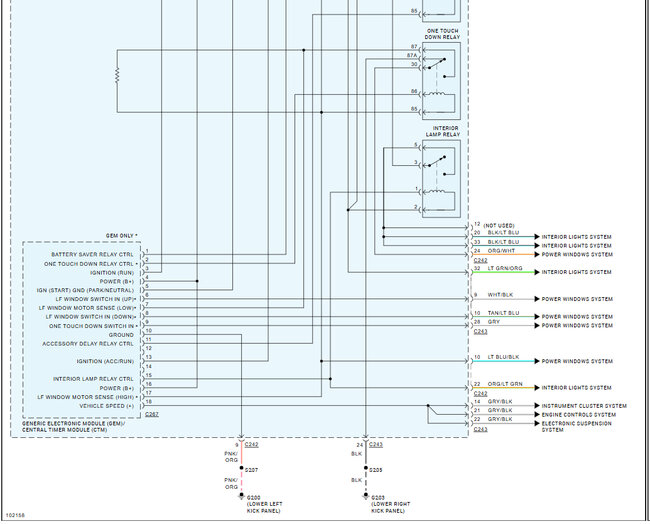Click INSTRUMENT CLUSTER SYSTEM reference
The image size is (650, 524).
pyautogui.click(x=584, y=406)
